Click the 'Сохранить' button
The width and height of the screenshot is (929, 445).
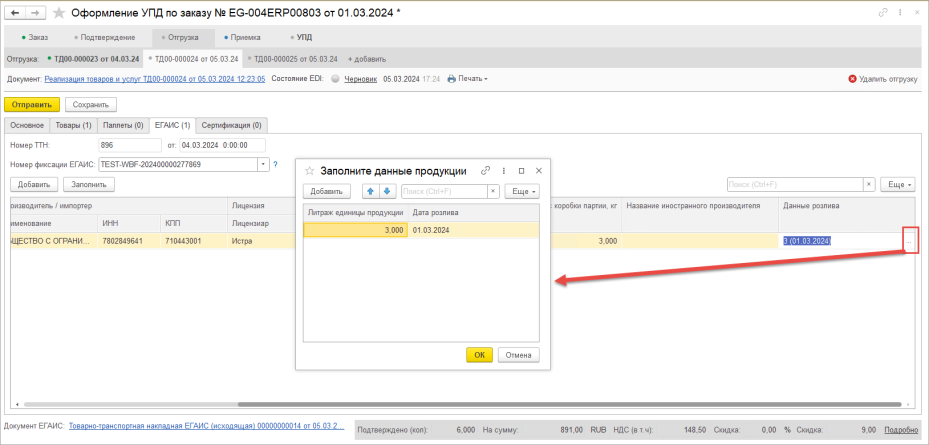91,105
